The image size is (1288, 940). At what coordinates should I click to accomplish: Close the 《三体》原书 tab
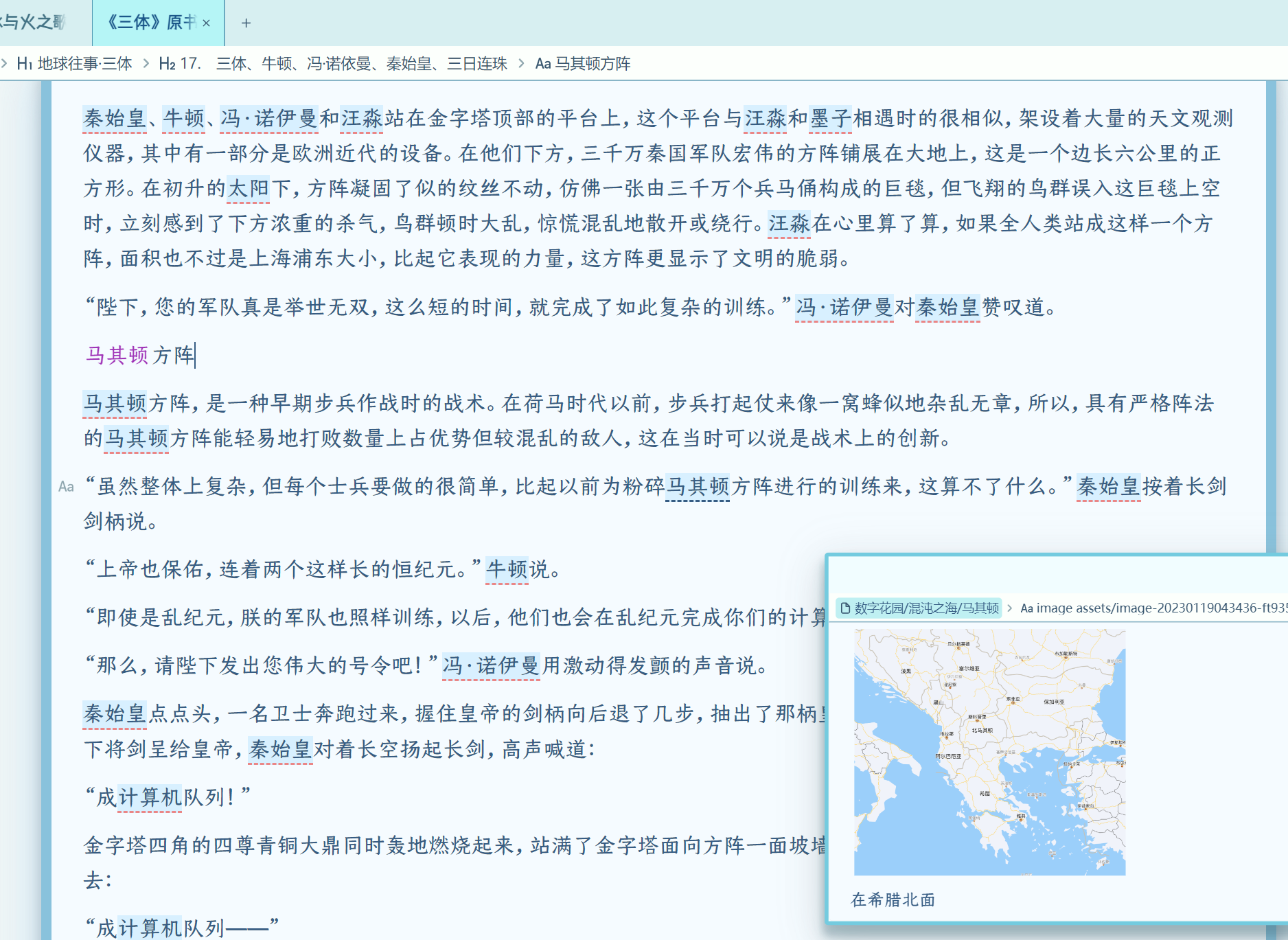206,23
